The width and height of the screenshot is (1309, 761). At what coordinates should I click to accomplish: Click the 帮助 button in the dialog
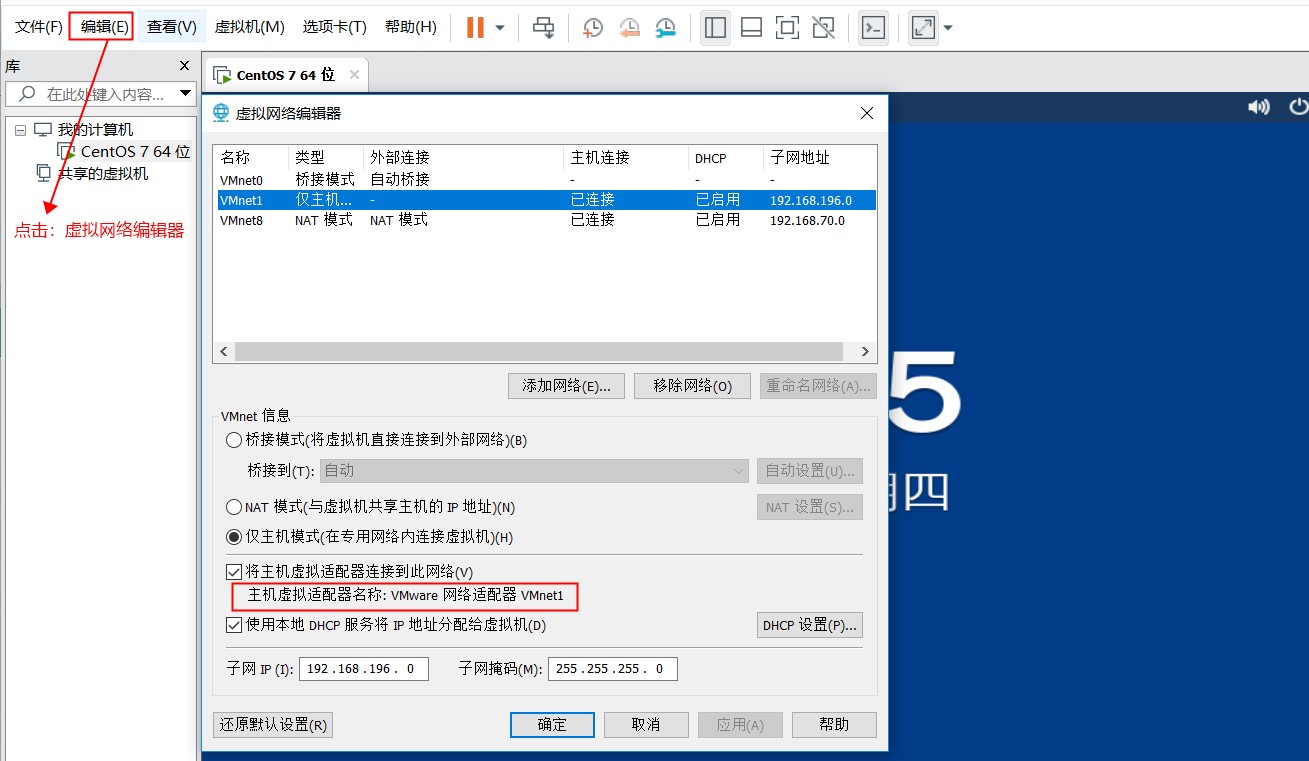click(834, 725)
